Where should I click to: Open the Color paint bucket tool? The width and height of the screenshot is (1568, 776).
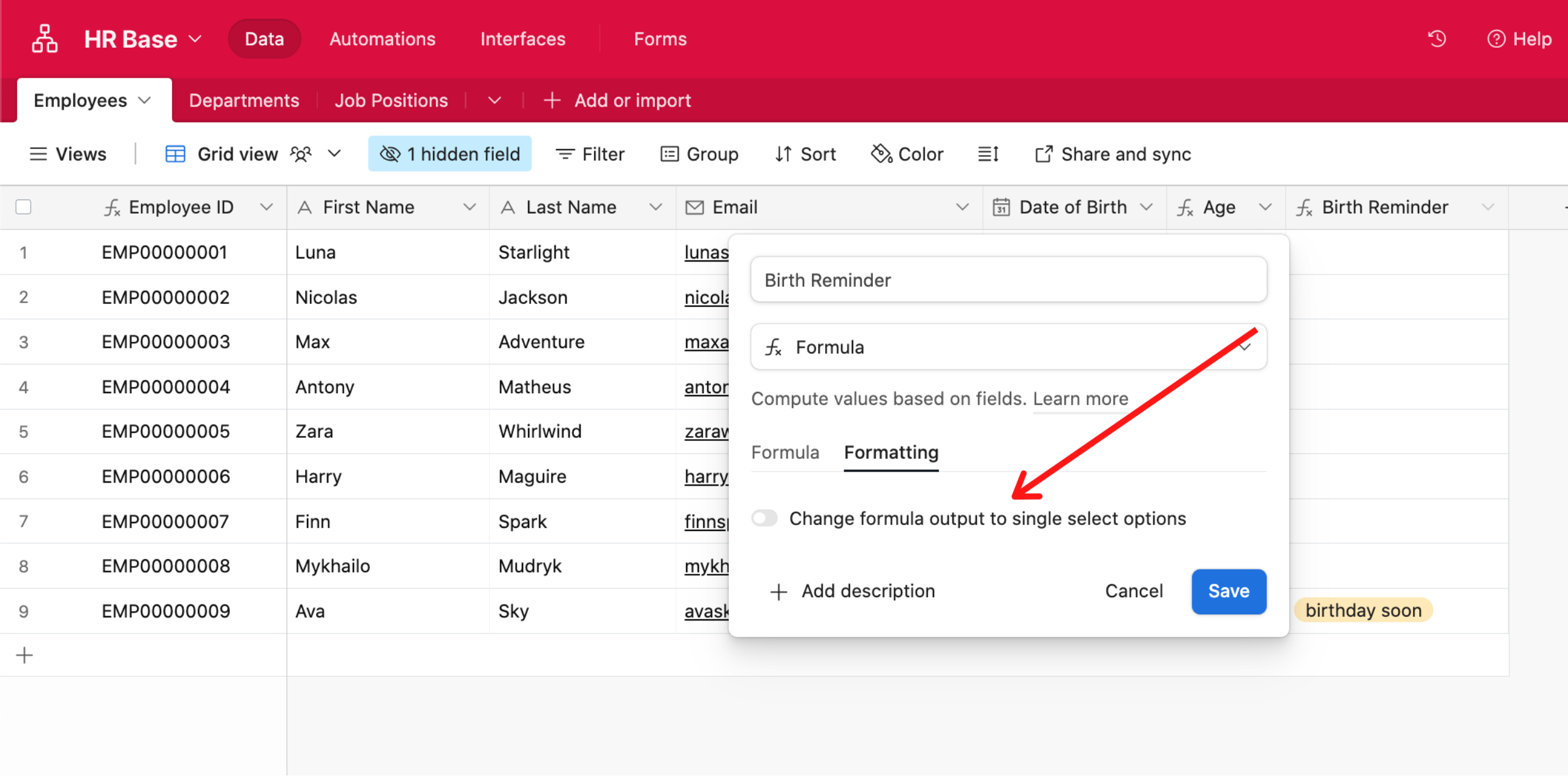coord(907,154)
